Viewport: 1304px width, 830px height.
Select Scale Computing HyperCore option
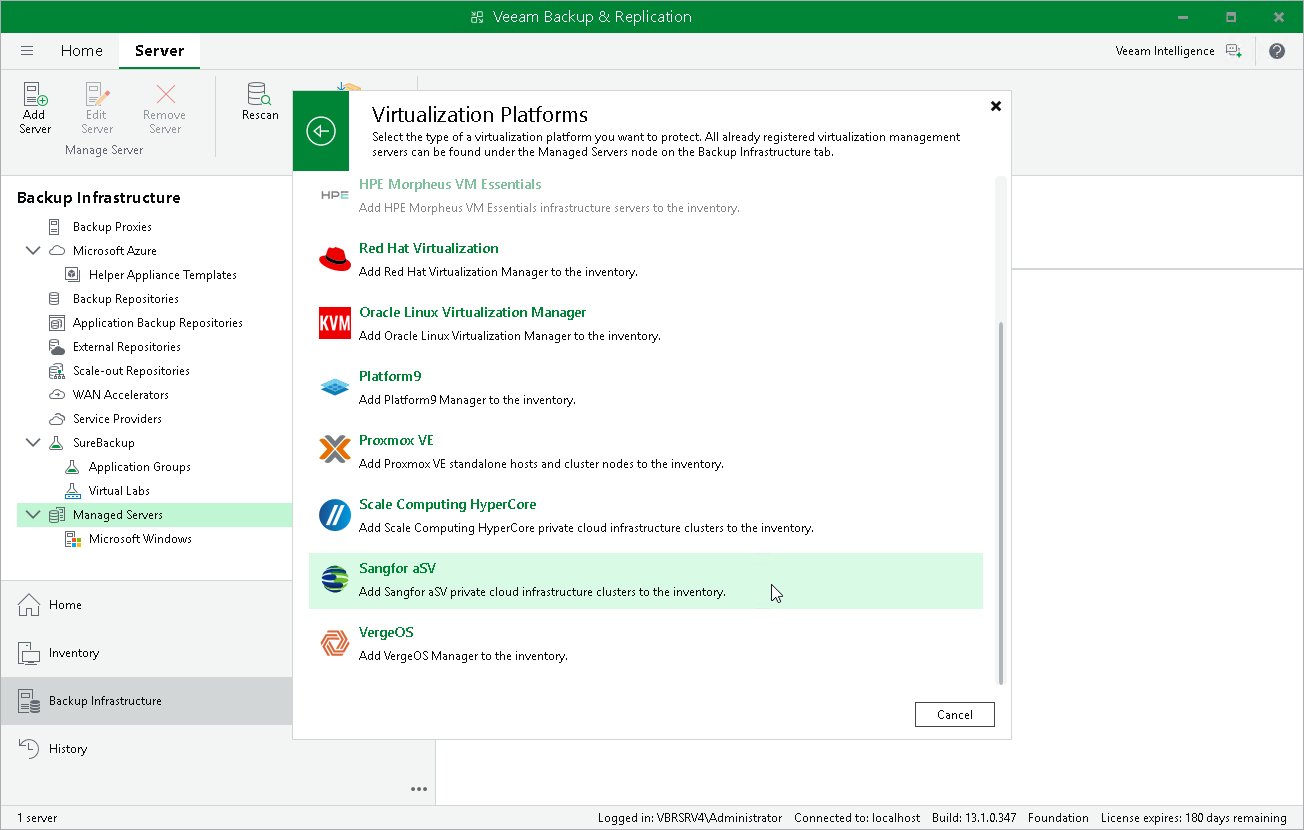click(646, 516)
